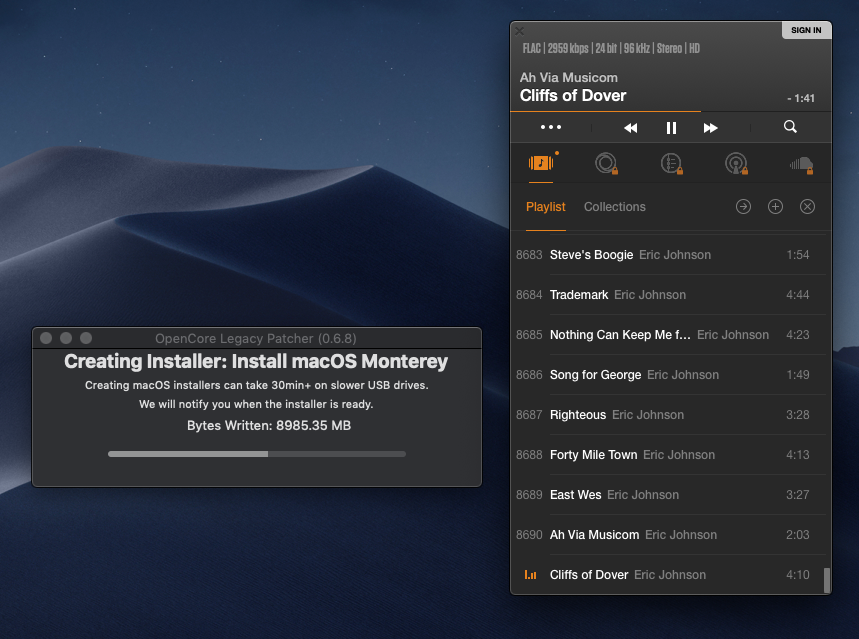Select the local music library icon

coord(541,163)
